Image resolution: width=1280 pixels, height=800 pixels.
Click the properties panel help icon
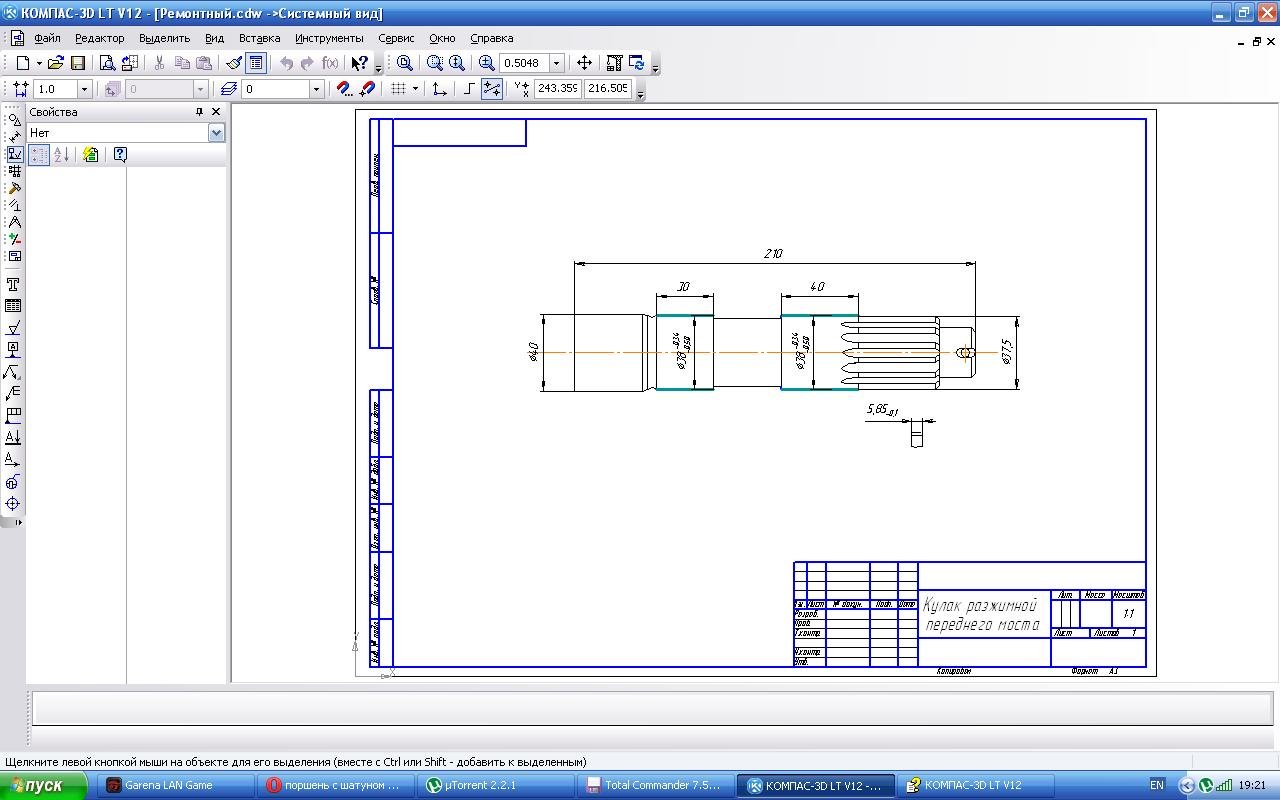[x=120, y=154]
